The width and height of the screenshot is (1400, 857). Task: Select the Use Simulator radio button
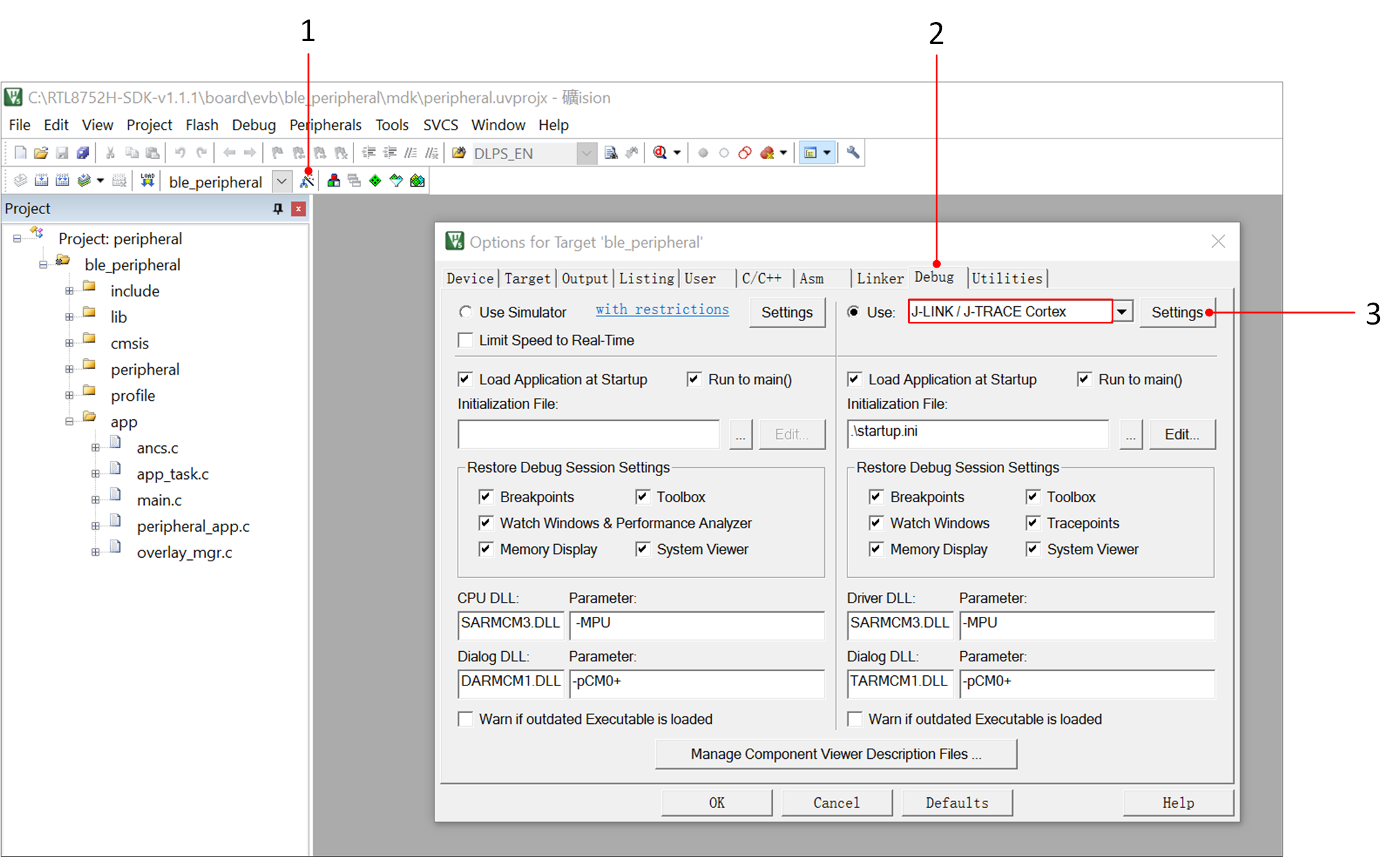(x=465, y=312)
